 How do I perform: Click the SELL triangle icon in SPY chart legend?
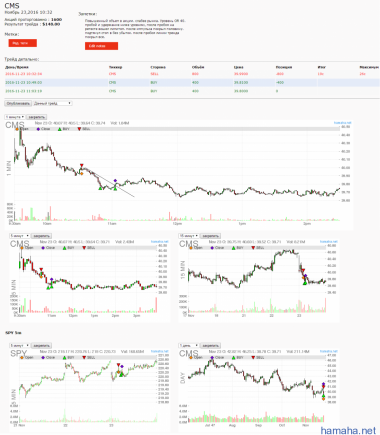click(x=84, y=358)
